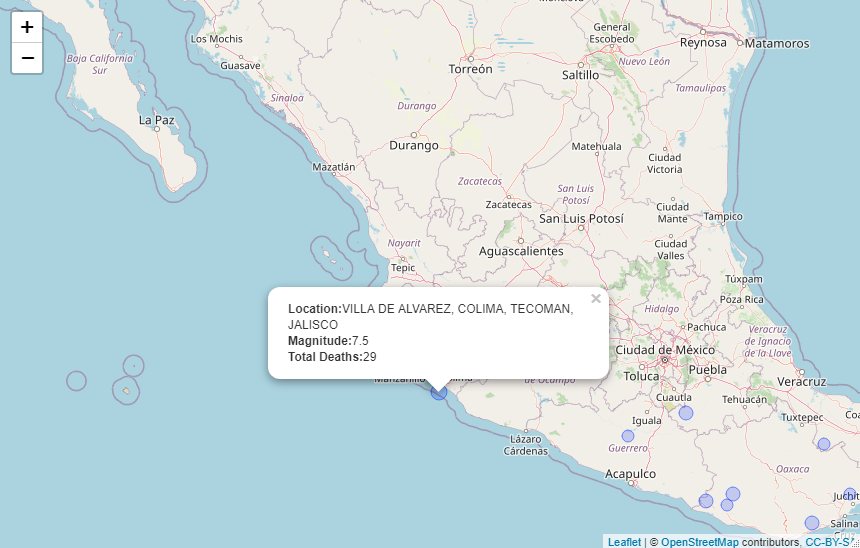This screenshot has width=860, height=548.
Task: Click the Total Deaths:29 text
Action: (332, 357)
